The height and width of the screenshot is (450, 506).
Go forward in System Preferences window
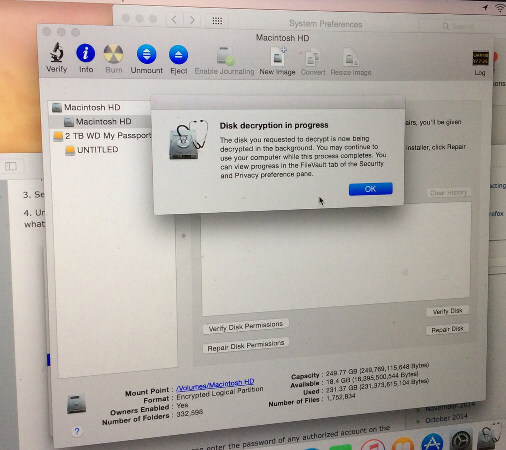coord(192,20)
